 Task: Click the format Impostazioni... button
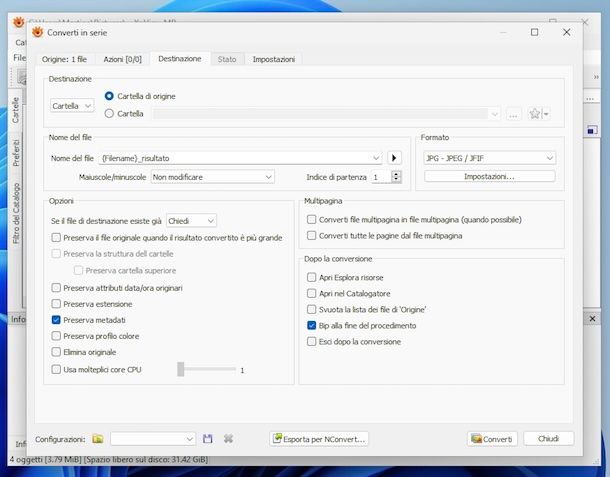tap(489, 176)
